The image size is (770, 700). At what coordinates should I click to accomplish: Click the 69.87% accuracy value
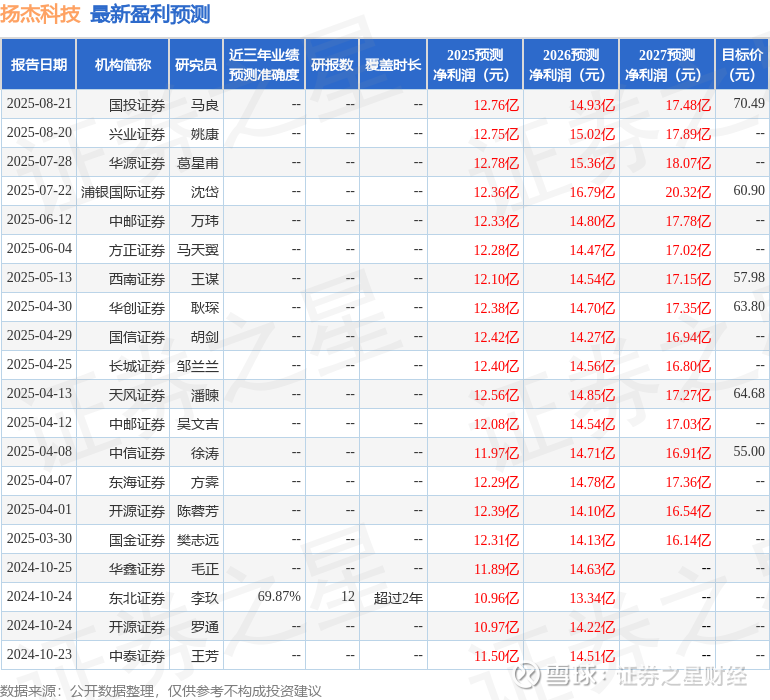pyautogui.click(x=278, y=596)
